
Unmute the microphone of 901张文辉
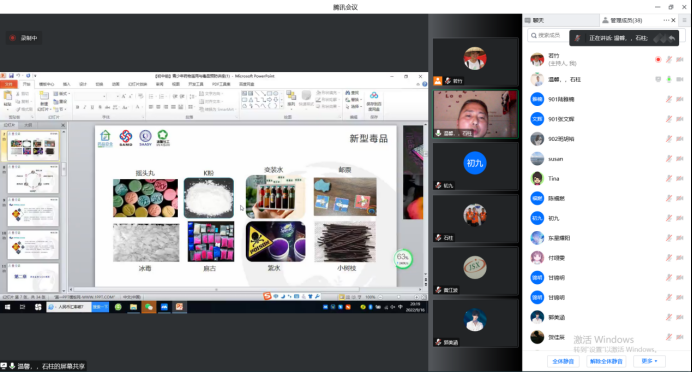click(x=669, y=119)
